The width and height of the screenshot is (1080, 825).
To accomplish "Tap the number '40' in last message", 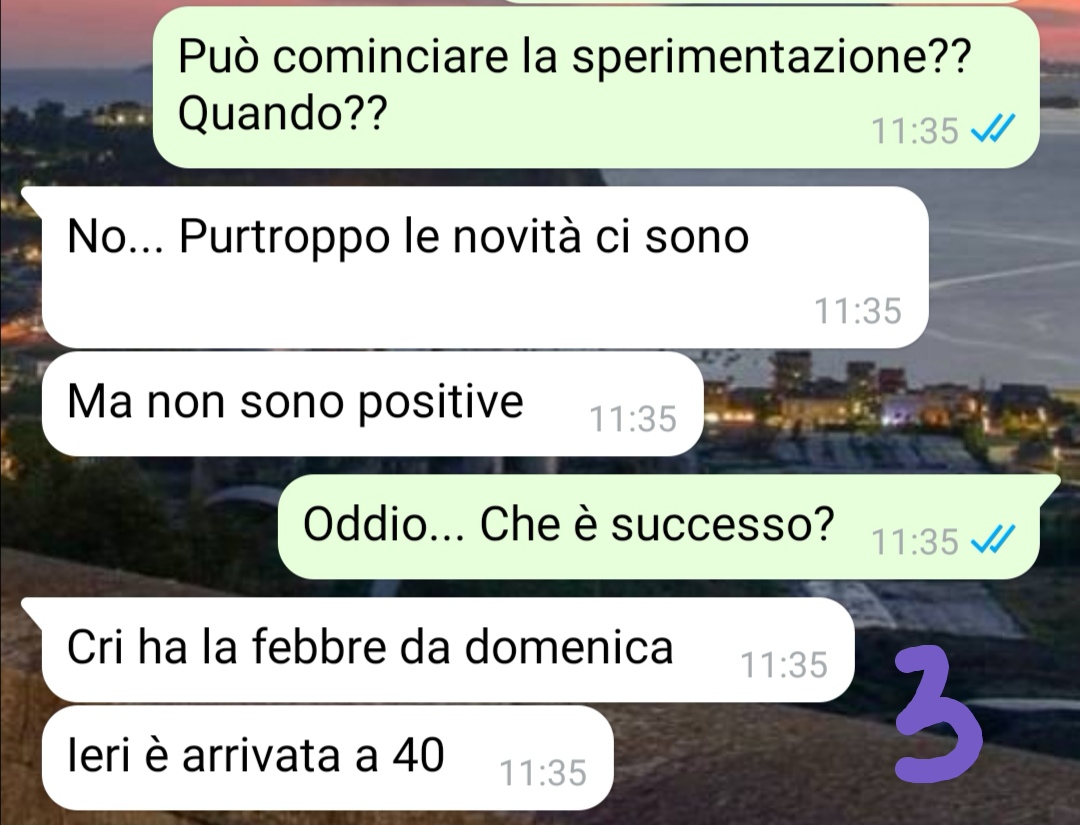I will 418,755.
